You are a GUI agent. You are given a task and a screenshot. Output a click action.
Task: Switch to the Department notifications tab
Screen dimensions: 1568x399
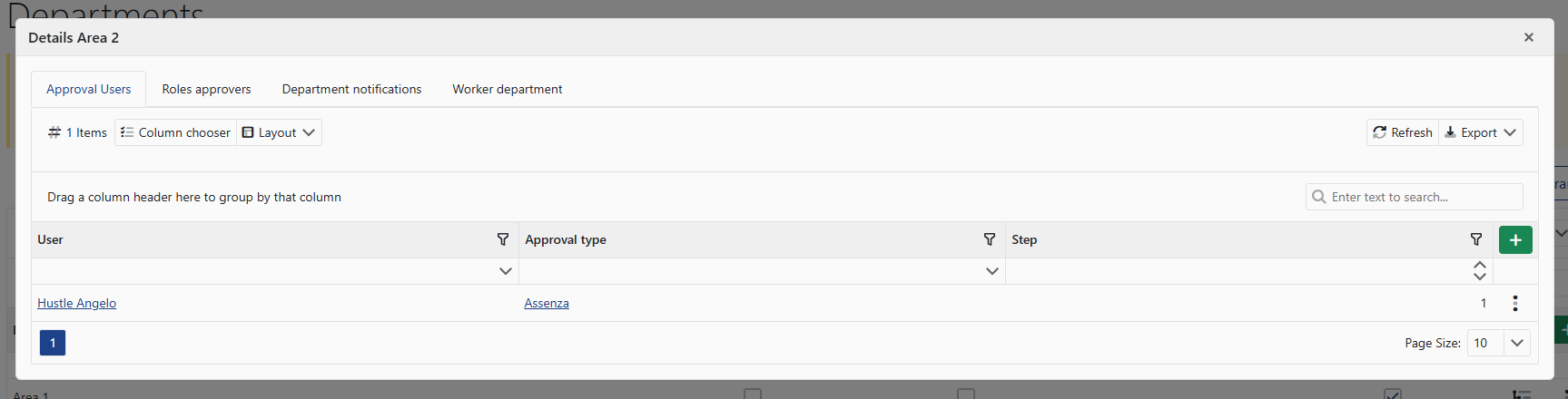click(x=351, y=89)
